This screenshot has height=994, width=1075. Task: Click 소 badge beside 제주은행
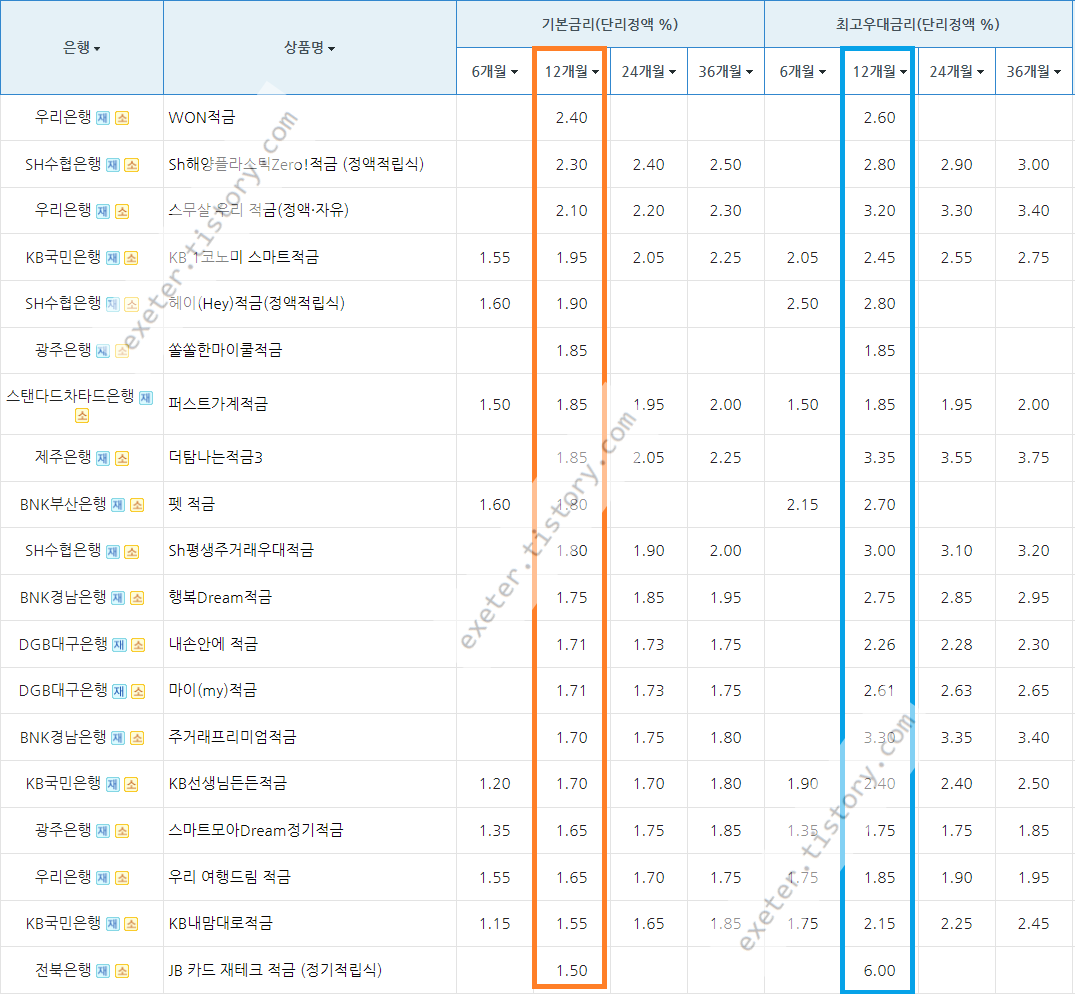[122, 458]
